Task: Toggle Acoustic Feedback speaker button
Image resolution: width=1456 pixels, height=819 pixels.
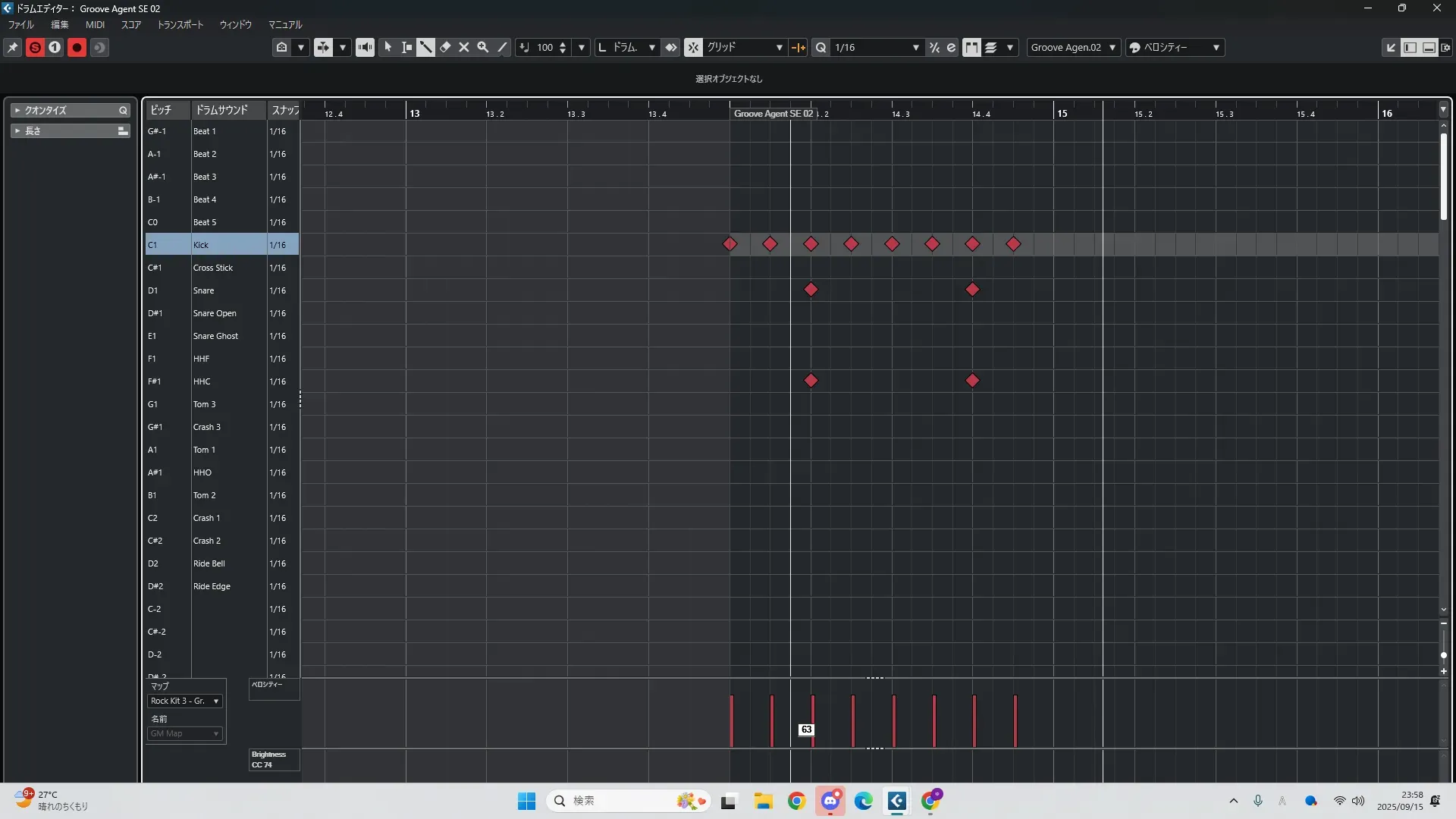Action: pos(365,47)
